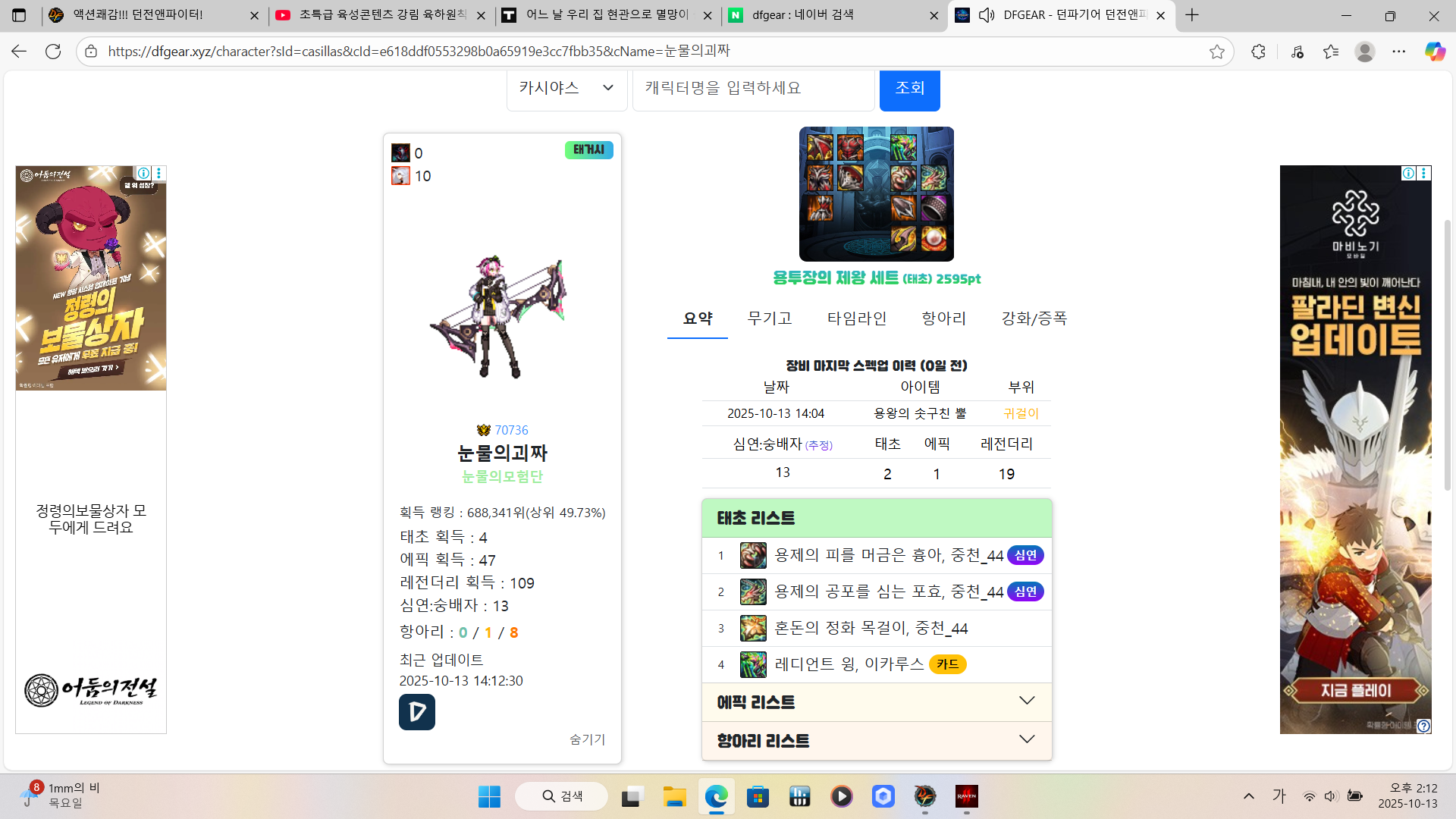Screen dimensions: 1456x819
Task: Click the Copilot icon in browser toolbar
Action: [x=1434, y=52]
